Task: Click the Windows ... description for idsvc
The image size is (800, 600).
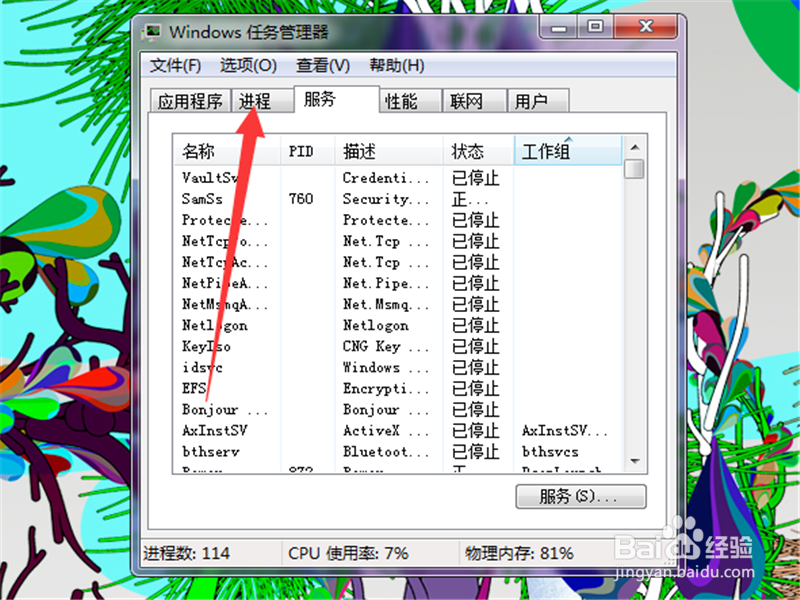Action: click(x=385, y=367)
